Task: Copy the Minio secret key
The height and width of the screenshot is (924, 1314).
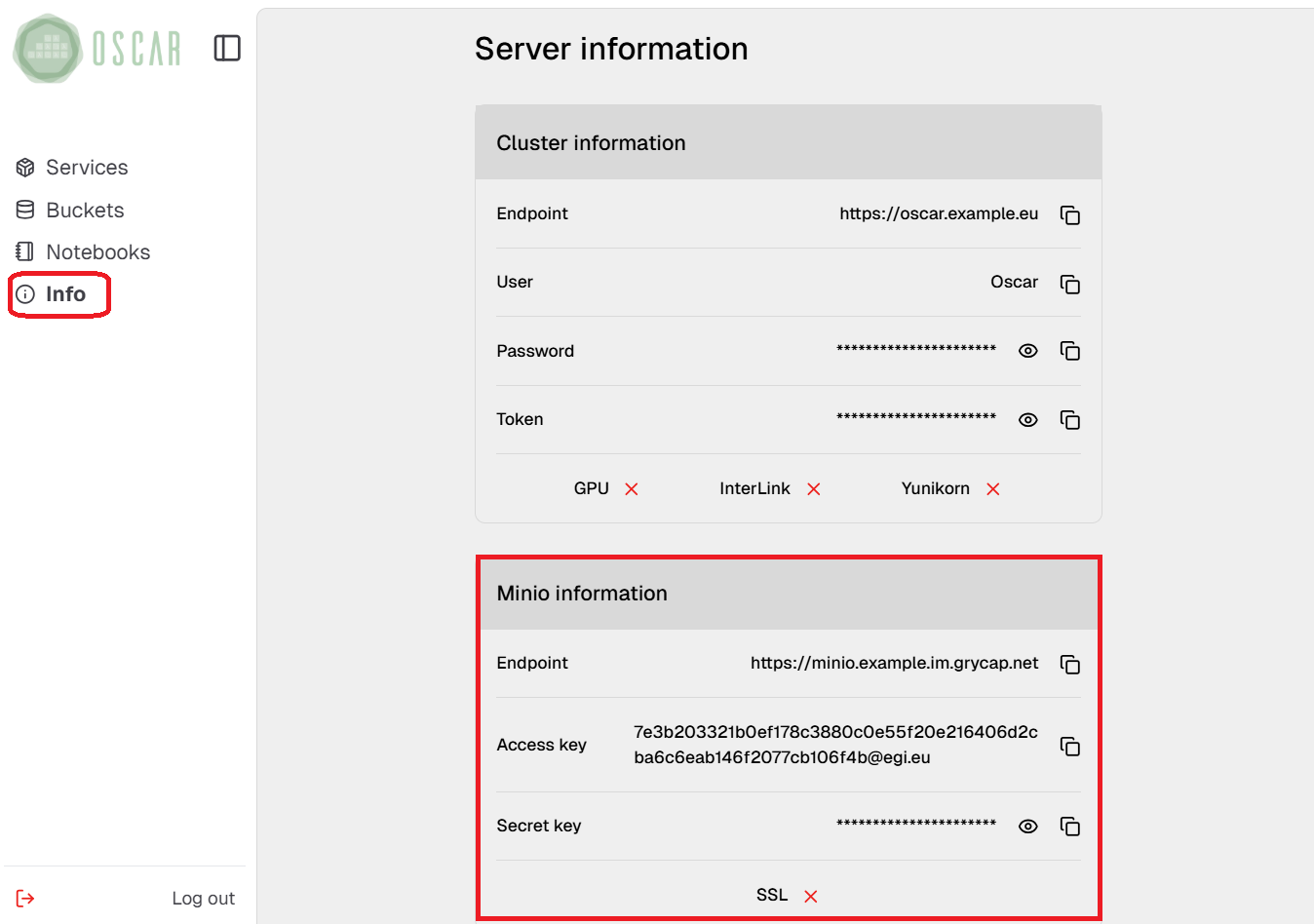Action: point(1069,827)
